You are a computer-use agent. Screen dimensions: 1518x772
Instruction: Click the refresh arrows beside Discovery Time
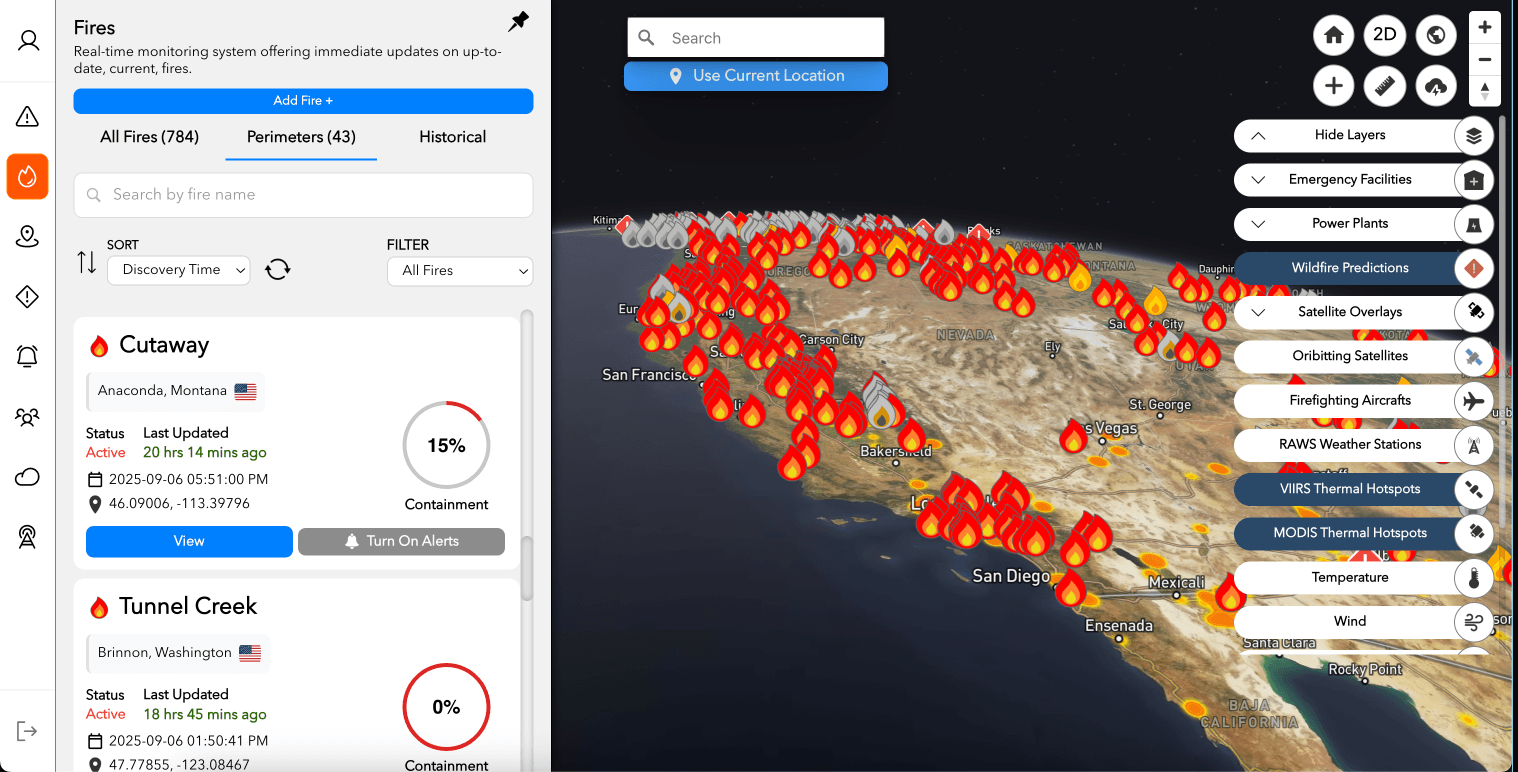click(x=278, y=269)
